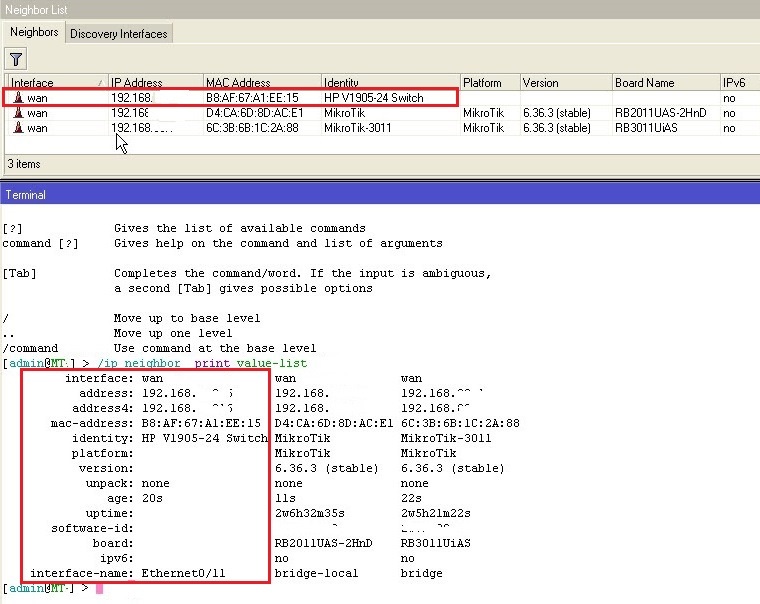Click uptime 2w5h21m22s in terminal
Viewport: 760px width, 604px height.
[x=435, y=513]
